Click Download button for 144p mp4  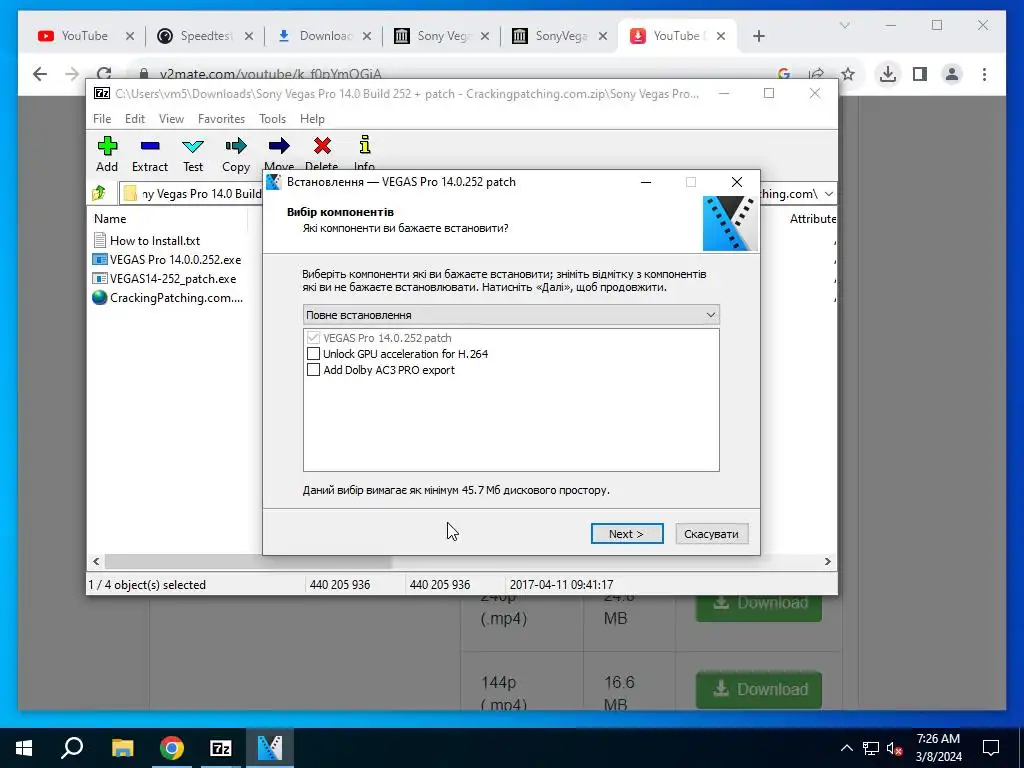758,690
